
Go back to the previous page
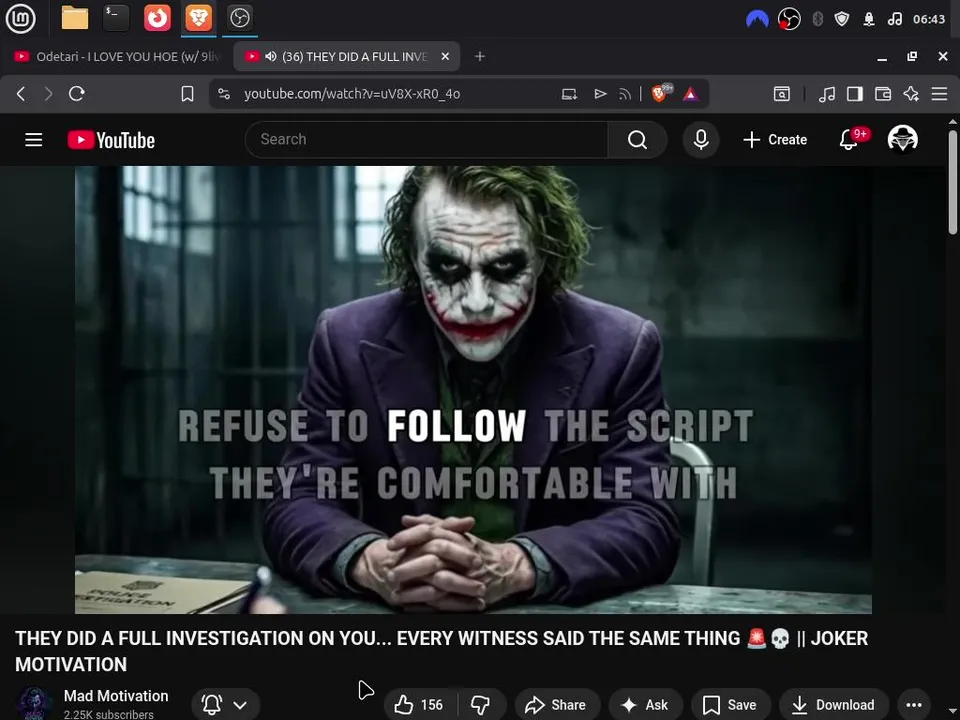tap(21, 94)
